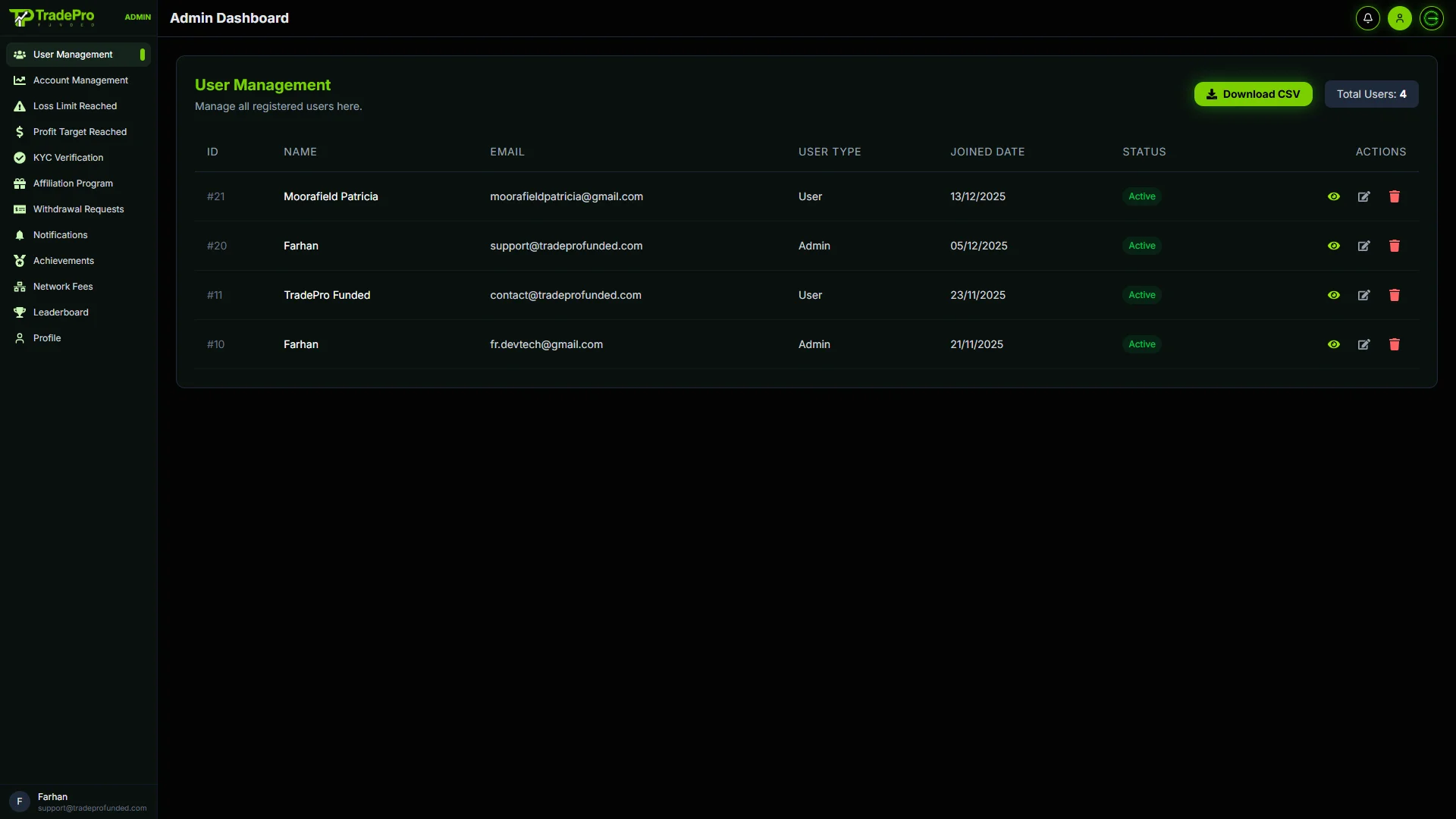Click the Download CSV button
The height and width of the screenshot is (819, 1456).
pyautogui.click(x=1253, y=94)
